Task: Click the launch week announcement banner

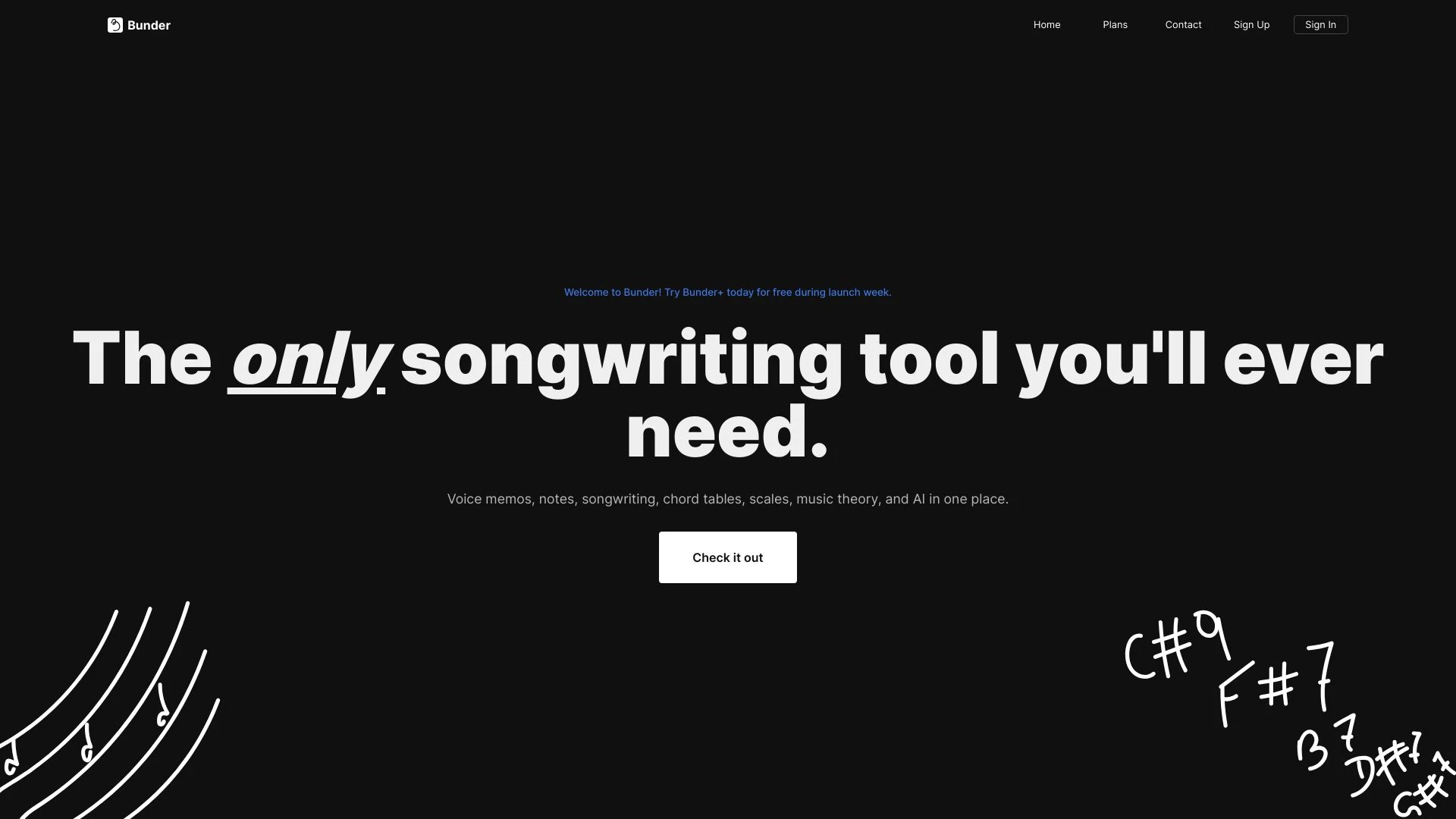Action: pos(727,293)
